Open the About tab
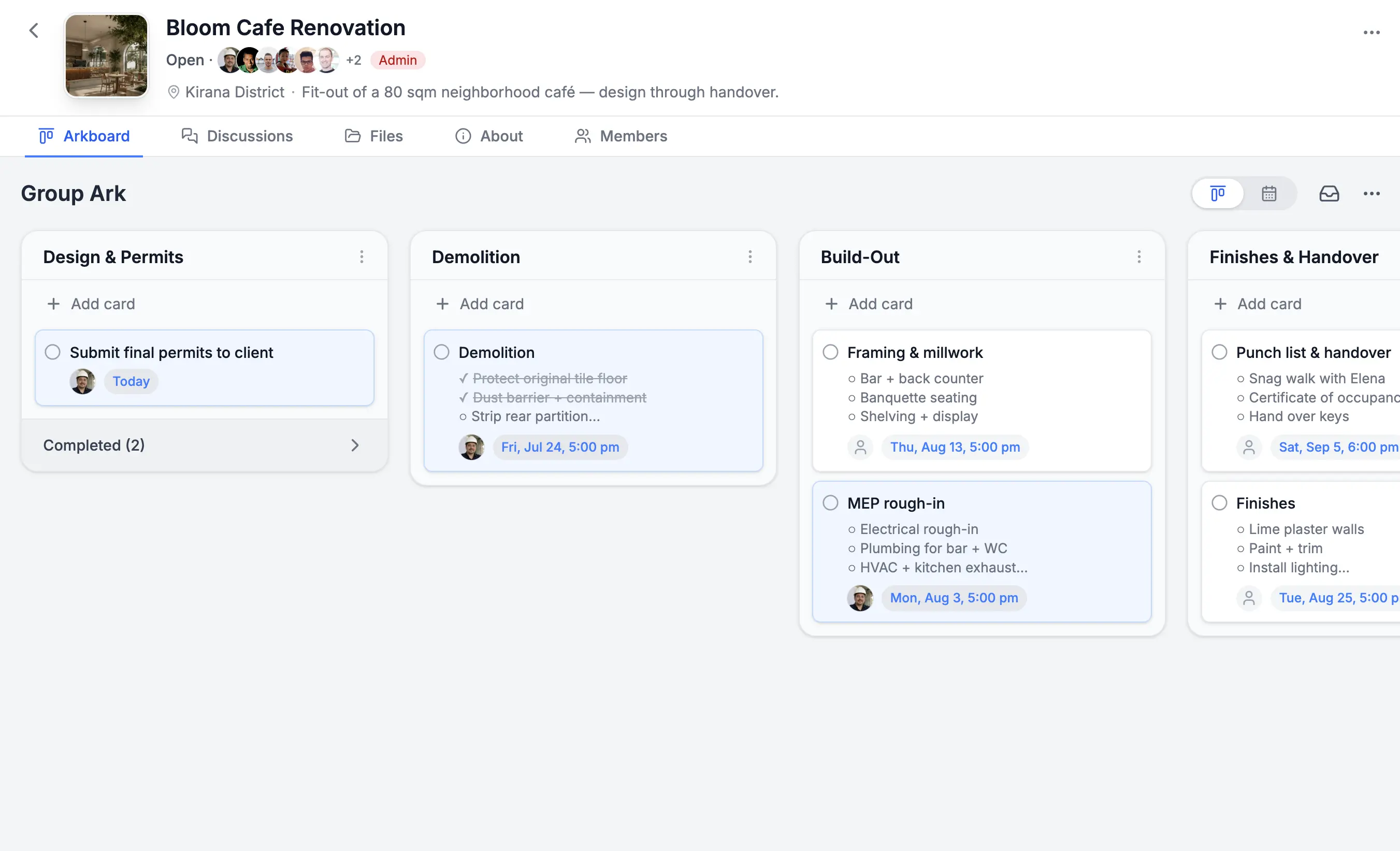 489,136
